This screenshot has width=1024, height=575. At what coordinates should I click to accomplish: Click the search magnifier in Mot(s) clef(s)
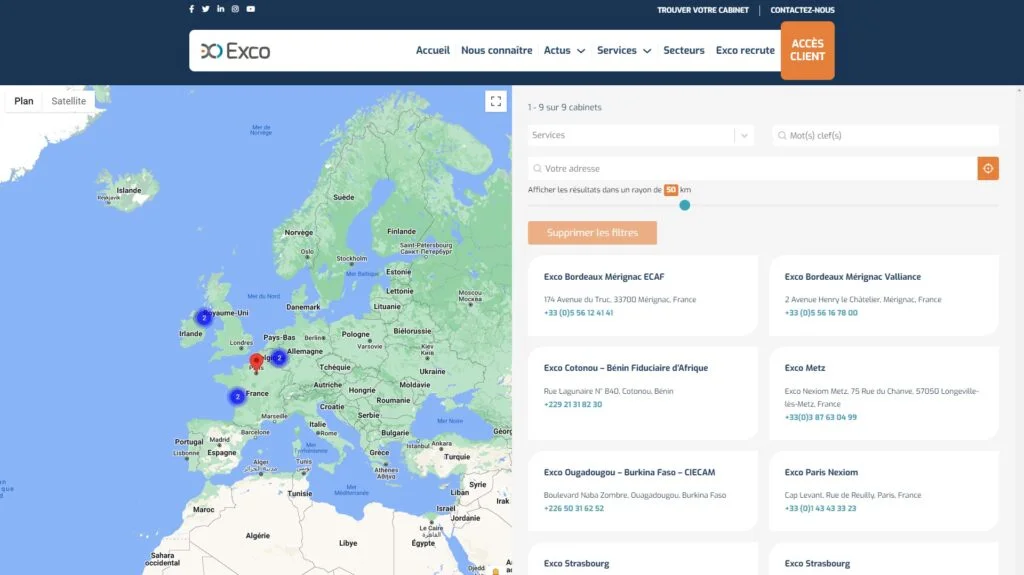coord(782,135)
